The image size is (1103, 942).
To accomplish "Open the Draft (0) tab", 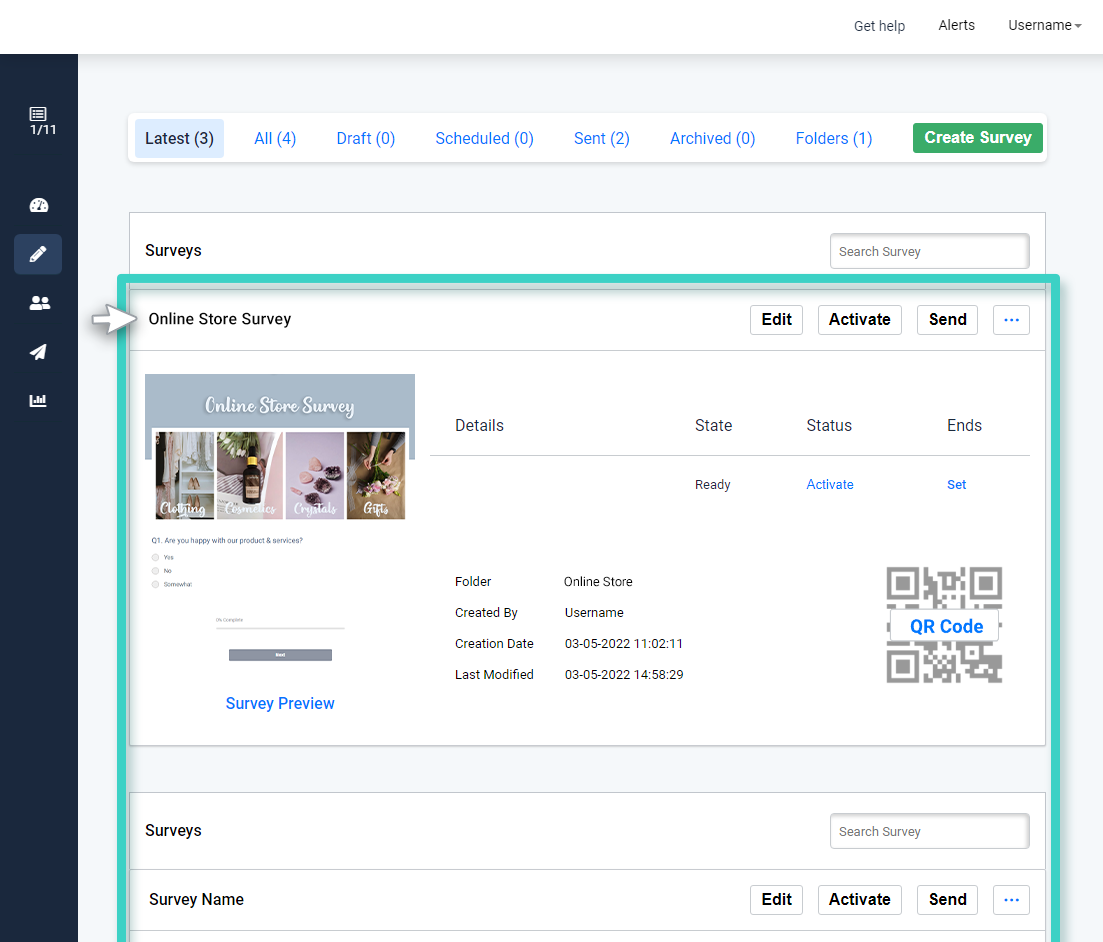I will [366, 139].
